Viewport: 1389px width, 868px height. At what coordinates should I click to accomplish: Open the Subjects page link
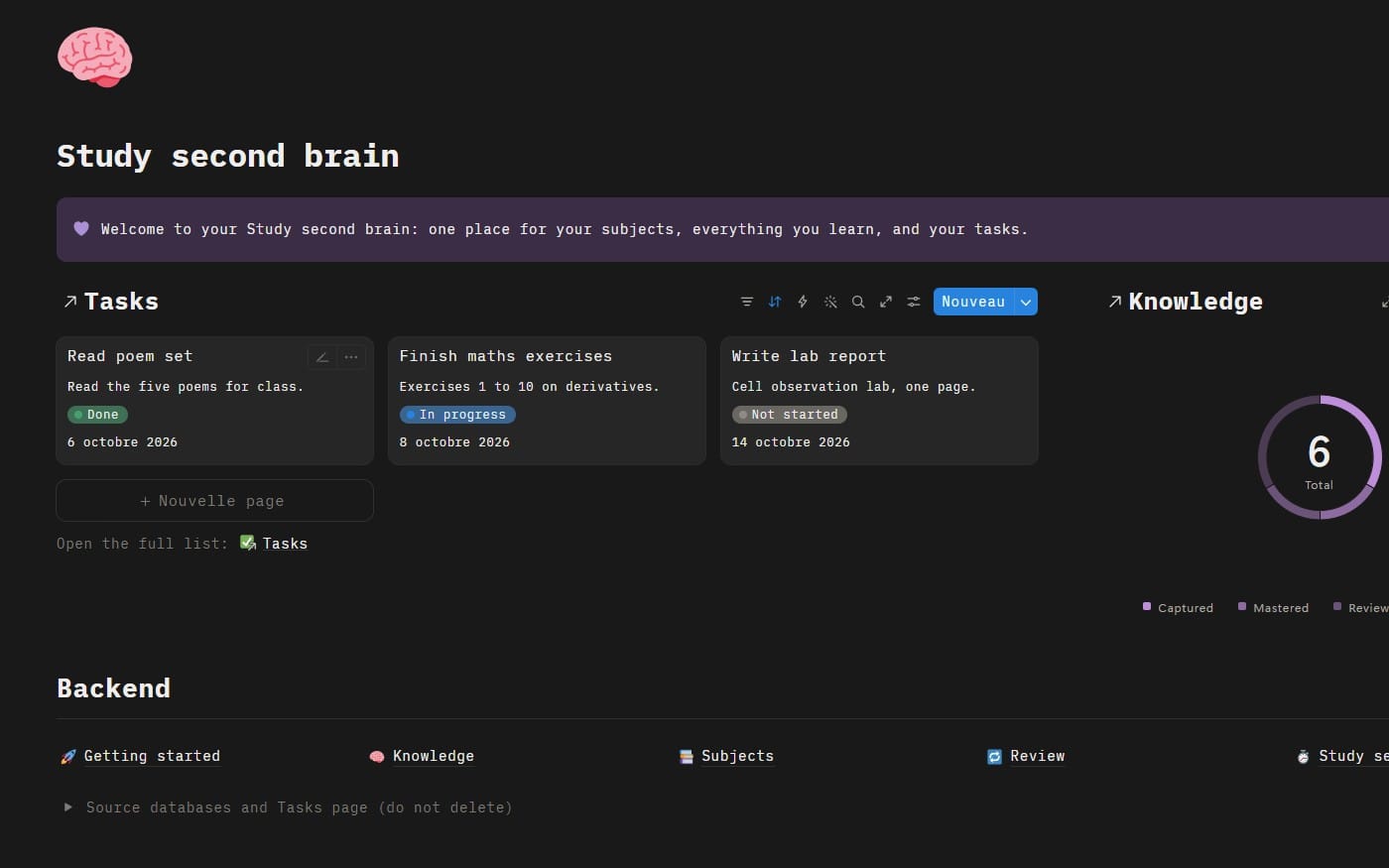pyautogui.click(x=737, y=756)
